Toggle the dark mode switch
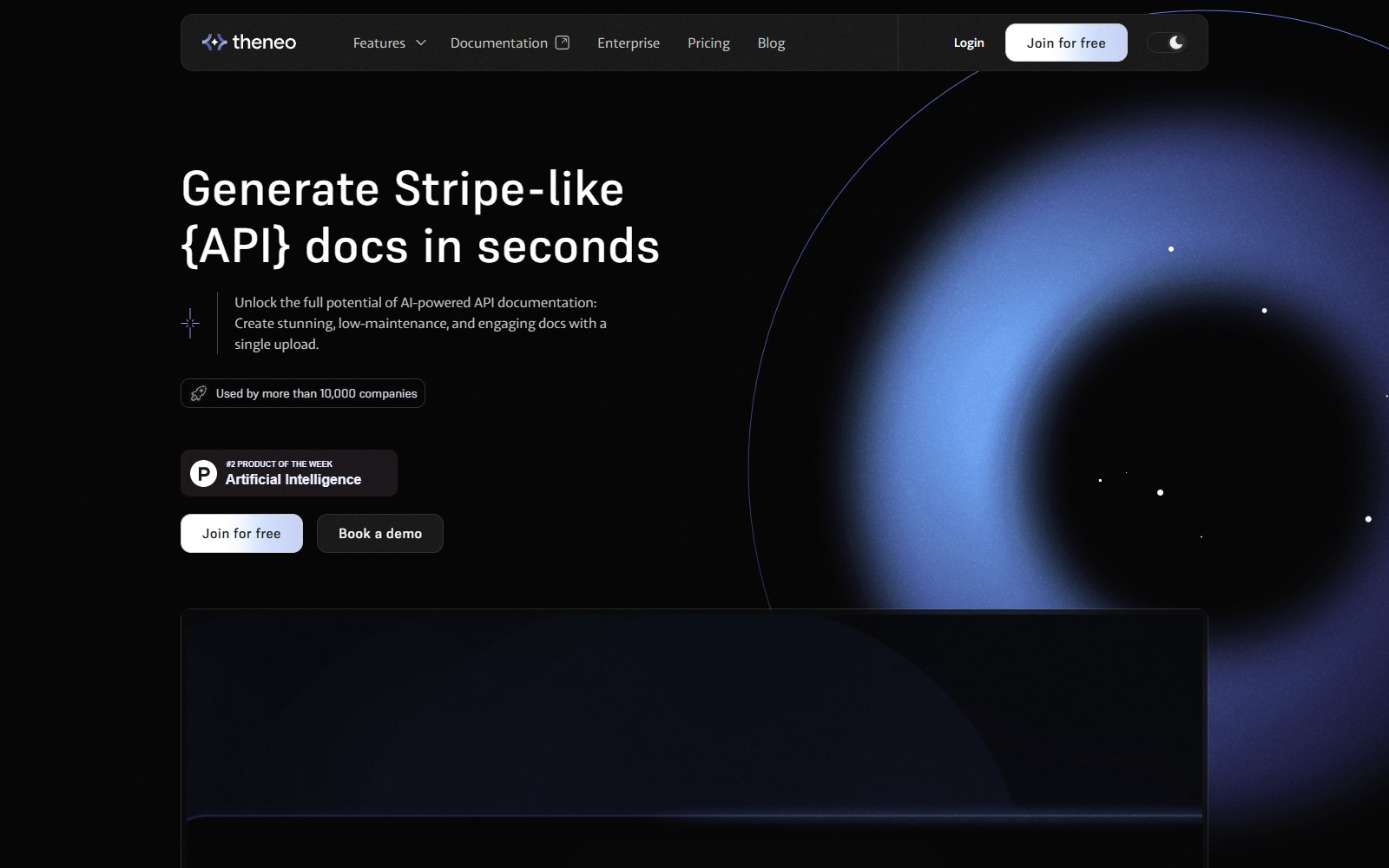The width and height of the screenshot is (1389, 868). coord(1166,43)
